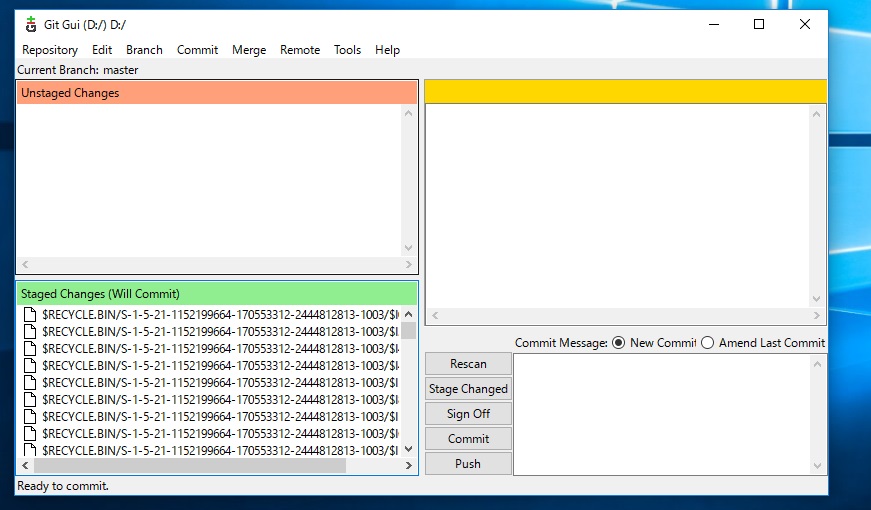This screenshot has width=871, height=510.
Task: Select the Amend Last Commit radio button
Action: (707, 343)
